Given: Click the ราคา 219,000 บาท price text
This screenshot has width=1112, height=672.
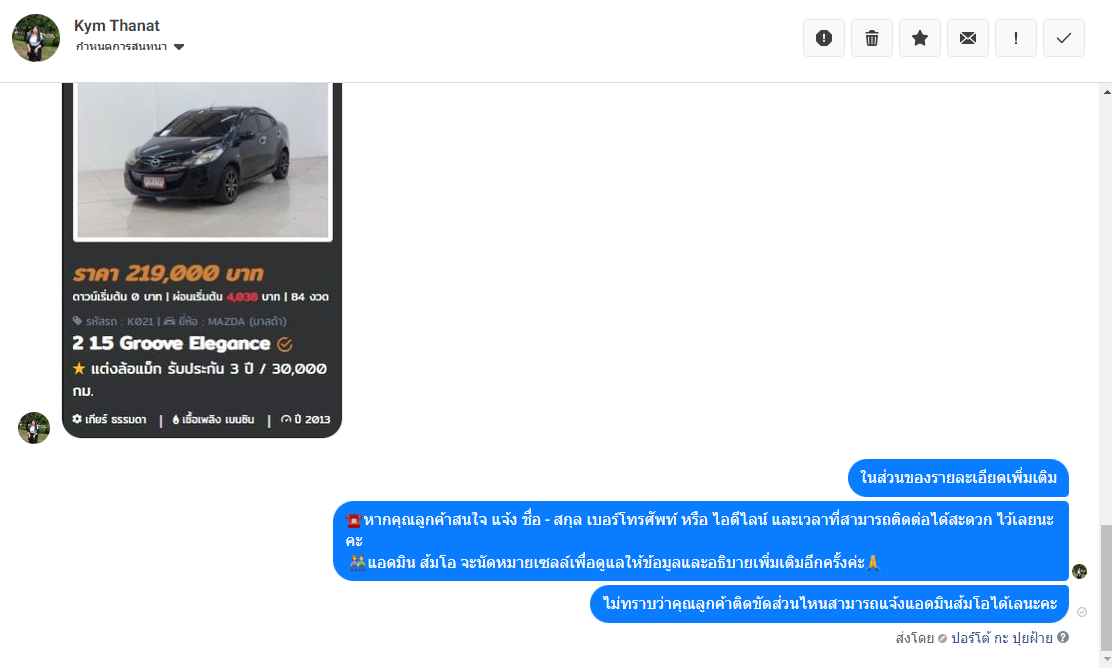Looking at the screenshot, I should pyautogui.click(x=168, y=273).
